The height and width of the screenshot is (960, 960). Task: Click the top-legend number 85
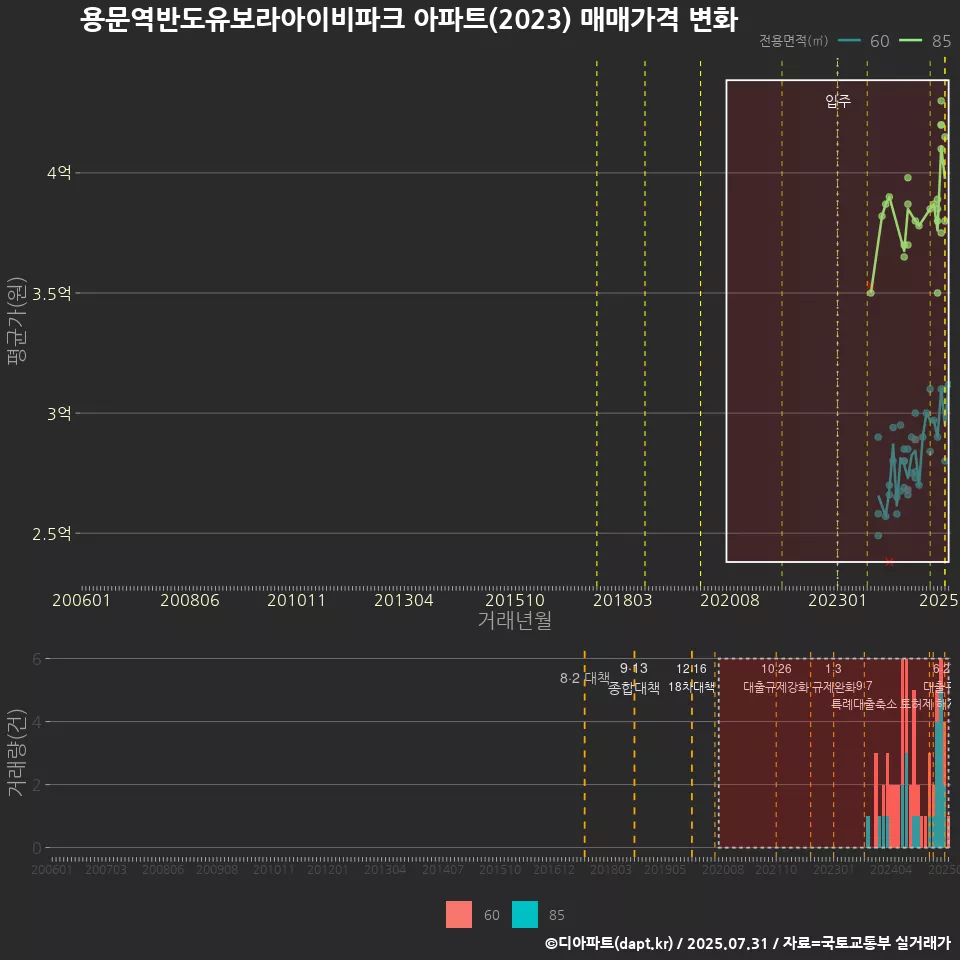coord(941,41)
